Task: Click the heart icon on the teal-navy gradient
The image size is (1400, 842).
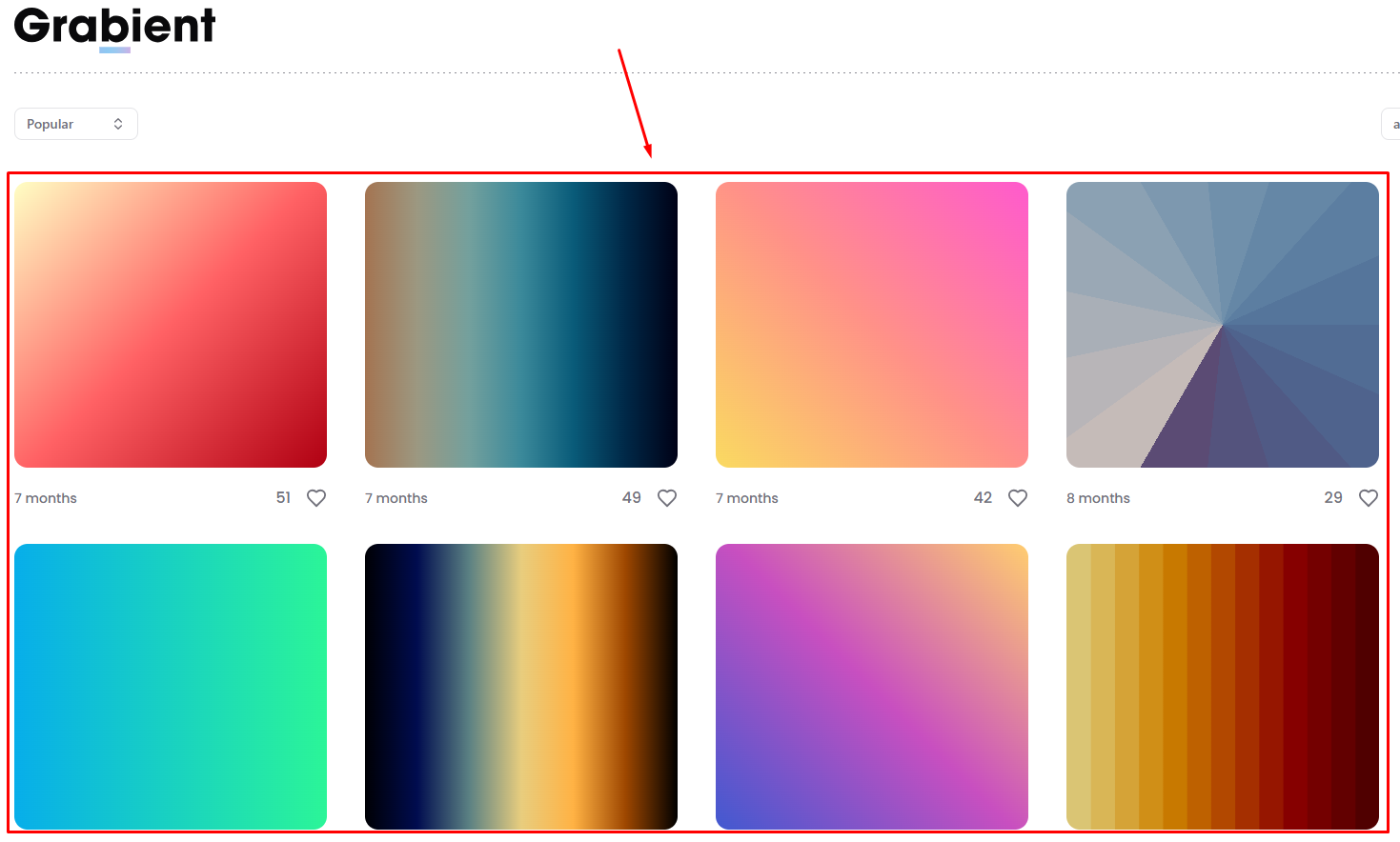Action: coord(667,497)
